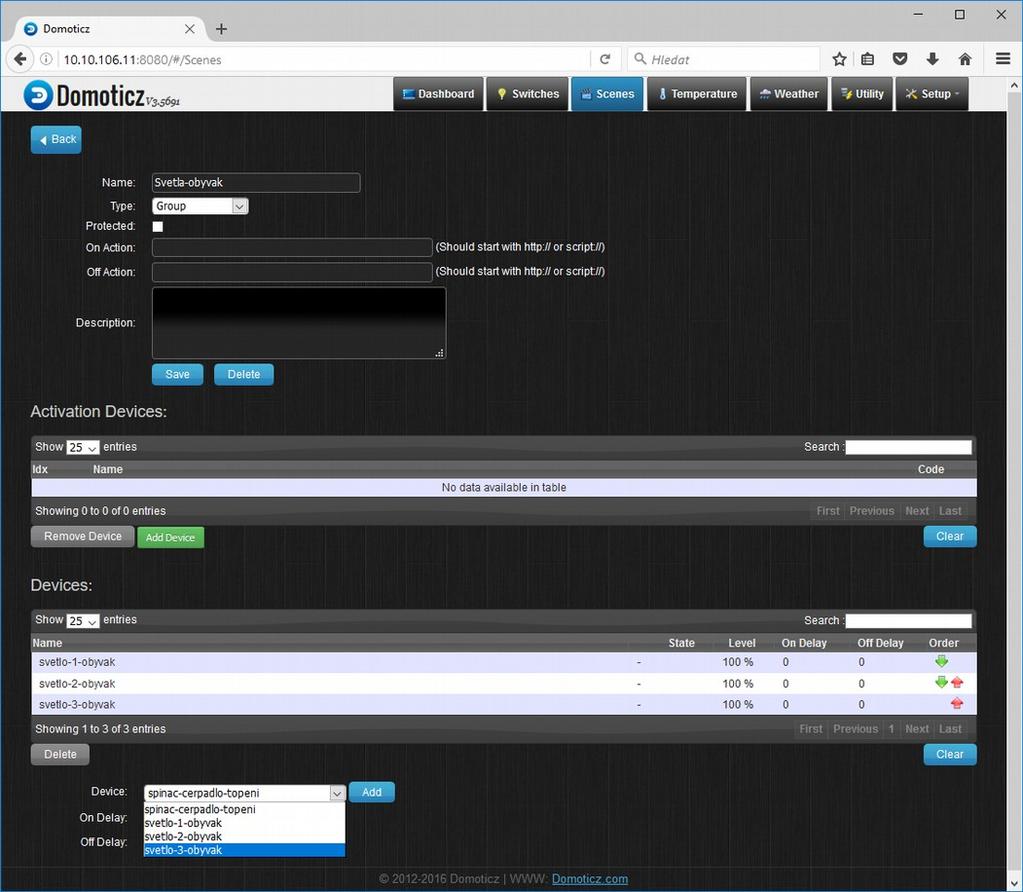Bookmark this page with the star icon
Screen dimensions: 1023x892
[839, 59]
